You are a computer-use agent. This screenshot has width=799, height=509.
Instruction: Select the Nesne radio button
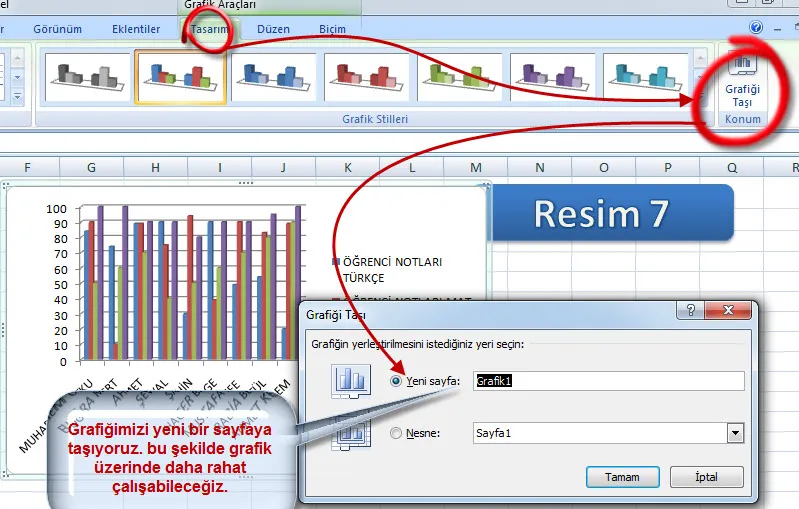point(397,433)
